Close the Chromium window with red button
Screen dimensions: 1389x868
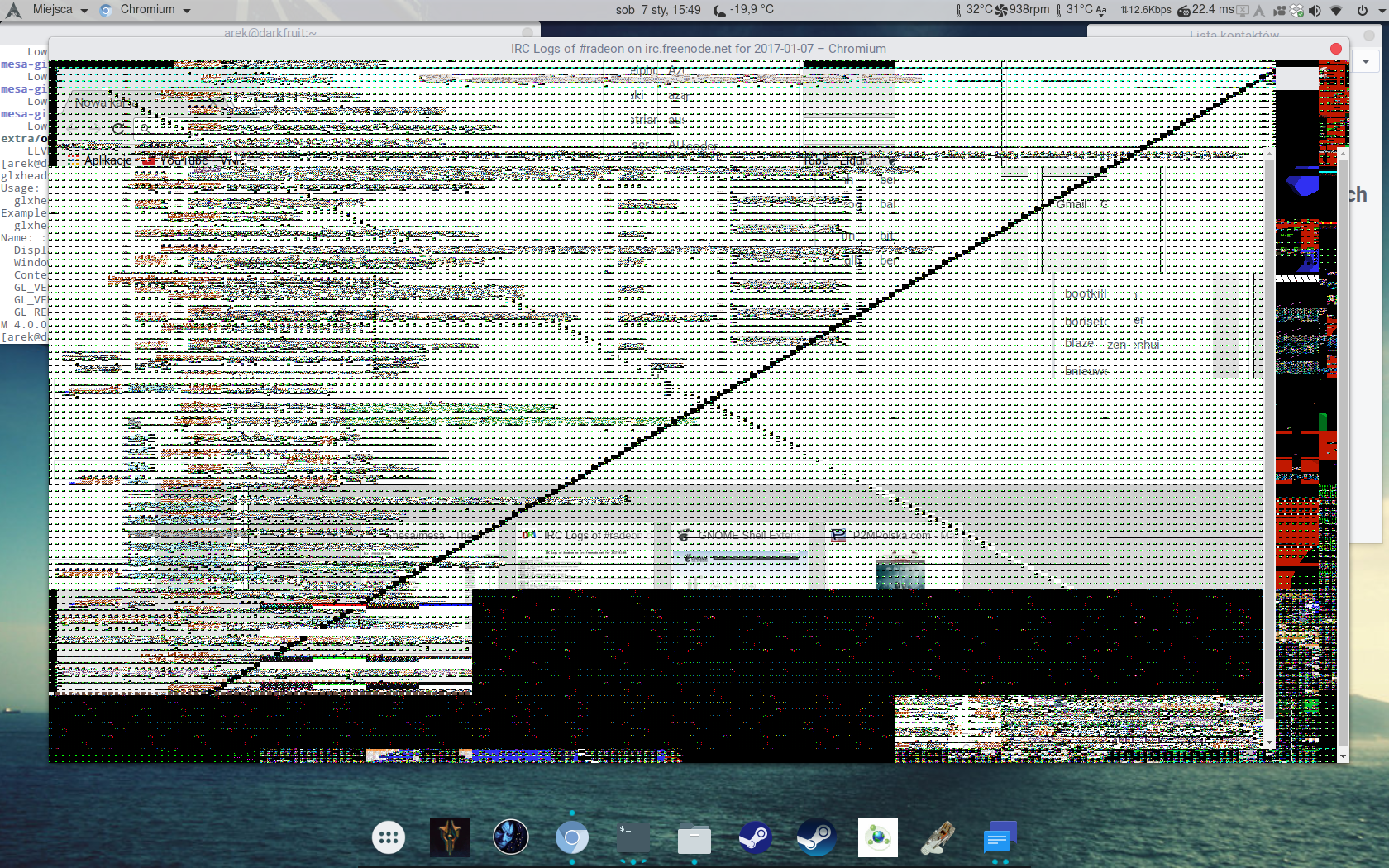[1335, 49]
